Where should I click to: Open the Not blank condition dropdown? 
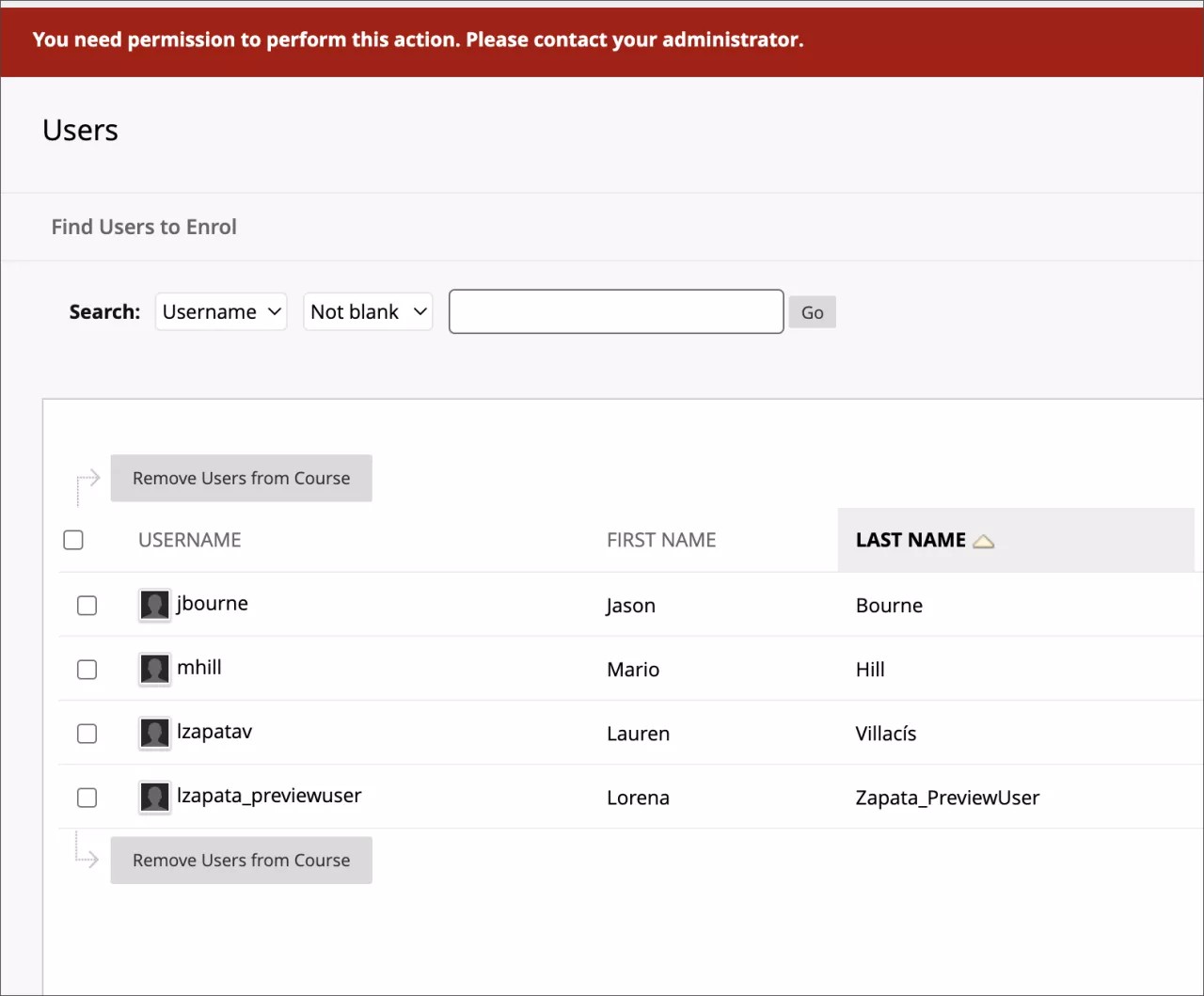pyautogui.click(x=368, y=311)
